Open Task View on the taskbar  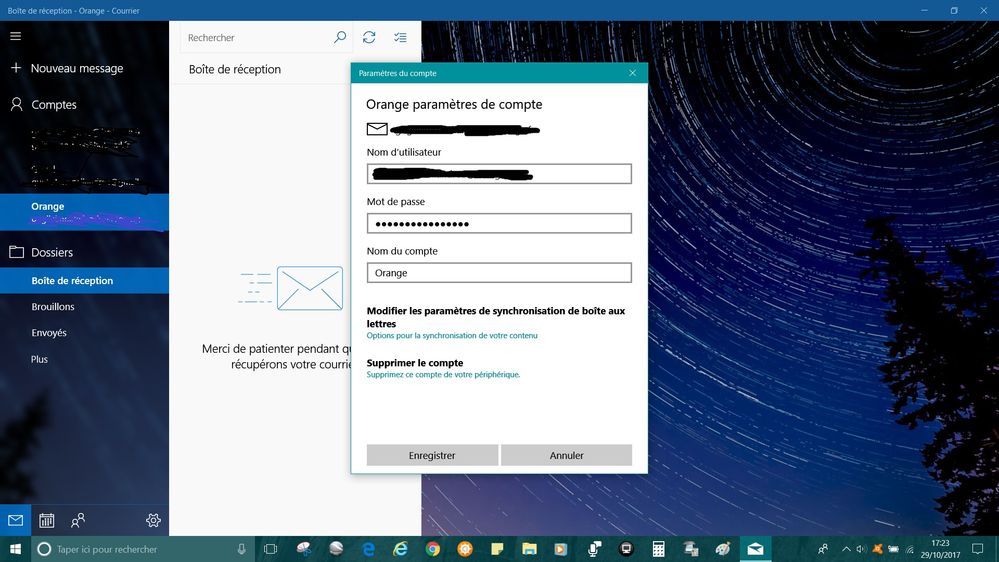270,549
